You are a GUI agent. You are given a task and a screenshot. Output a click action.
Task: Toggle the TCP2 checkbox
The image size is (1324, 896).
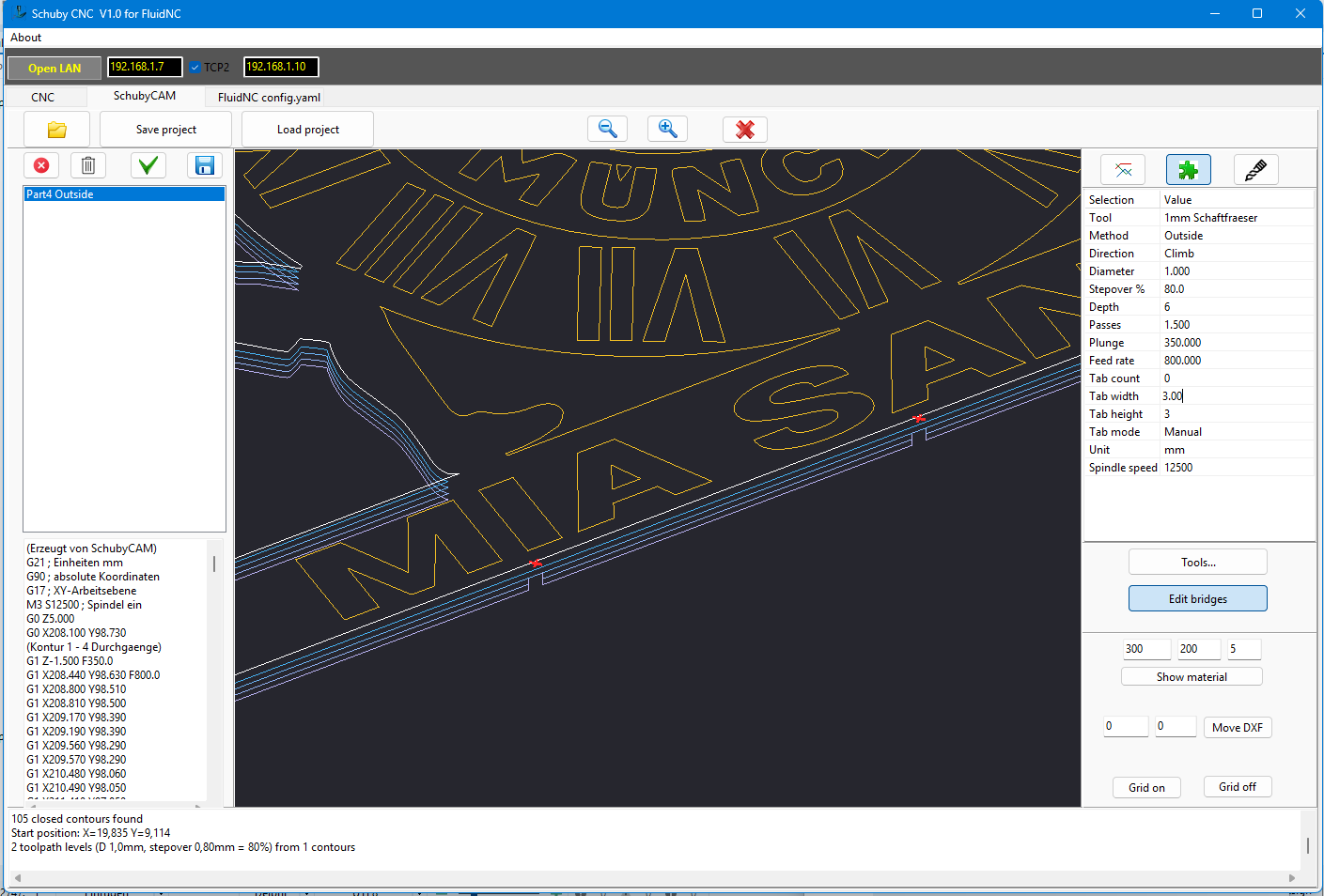(195, 68)
